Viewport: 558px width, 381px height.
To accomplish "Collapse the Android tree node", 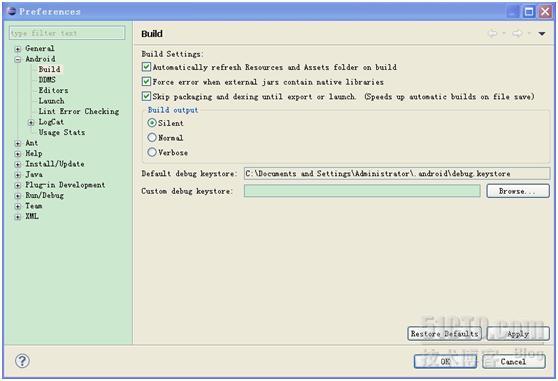I will [17, 59].
